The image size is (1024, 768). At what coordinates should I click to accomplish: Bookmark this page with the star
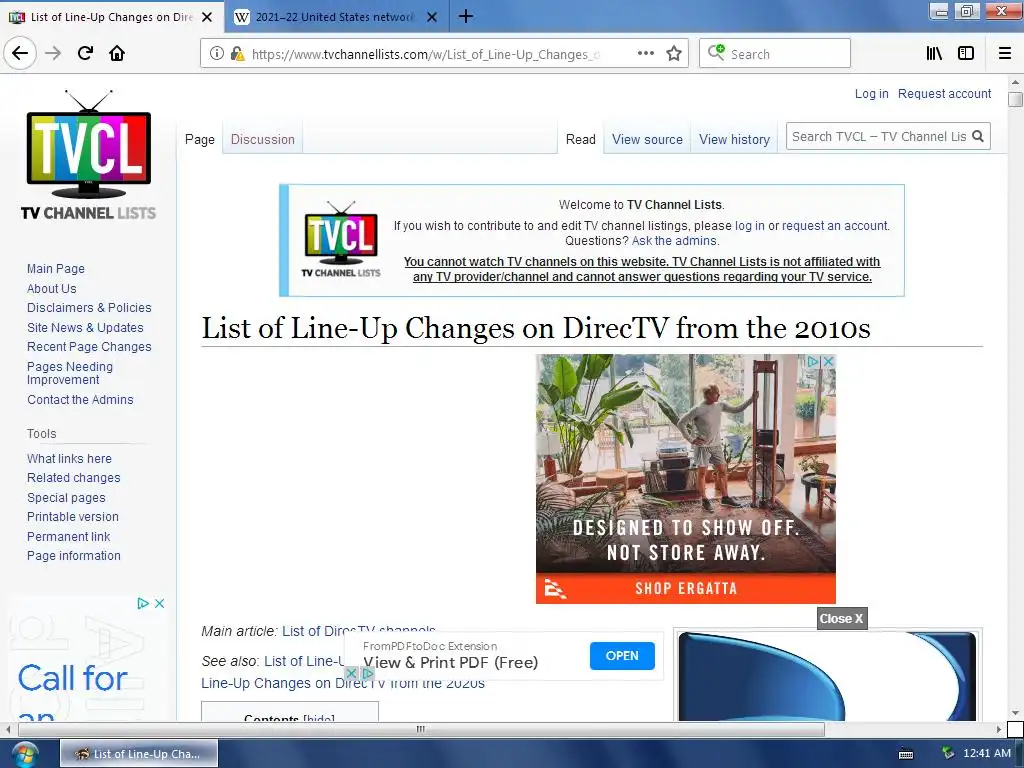point(674,54)
